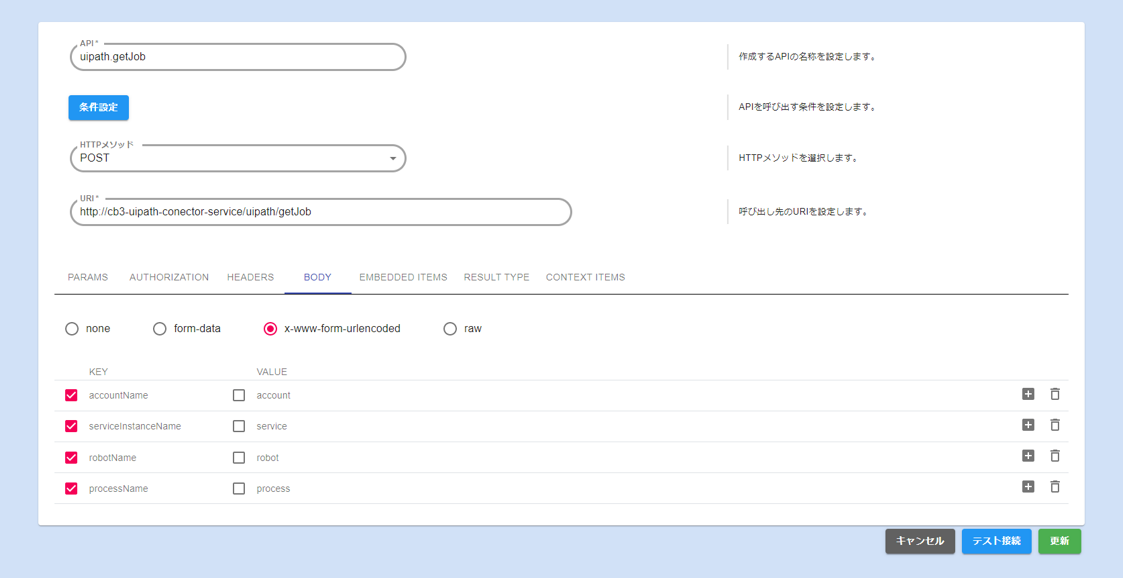
Task: Click the テスト接続 button
Action: click(x=996, y=541)
